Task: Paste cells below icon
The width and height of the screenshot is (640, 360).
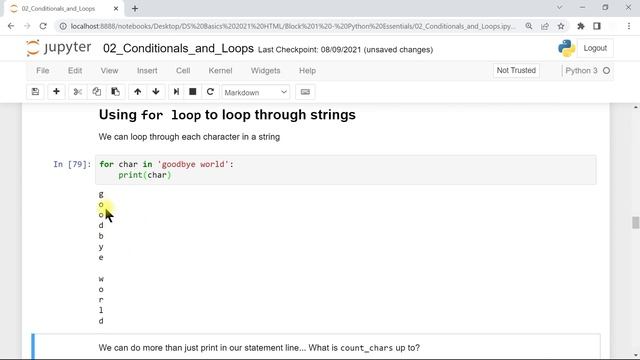Action: 116,92
